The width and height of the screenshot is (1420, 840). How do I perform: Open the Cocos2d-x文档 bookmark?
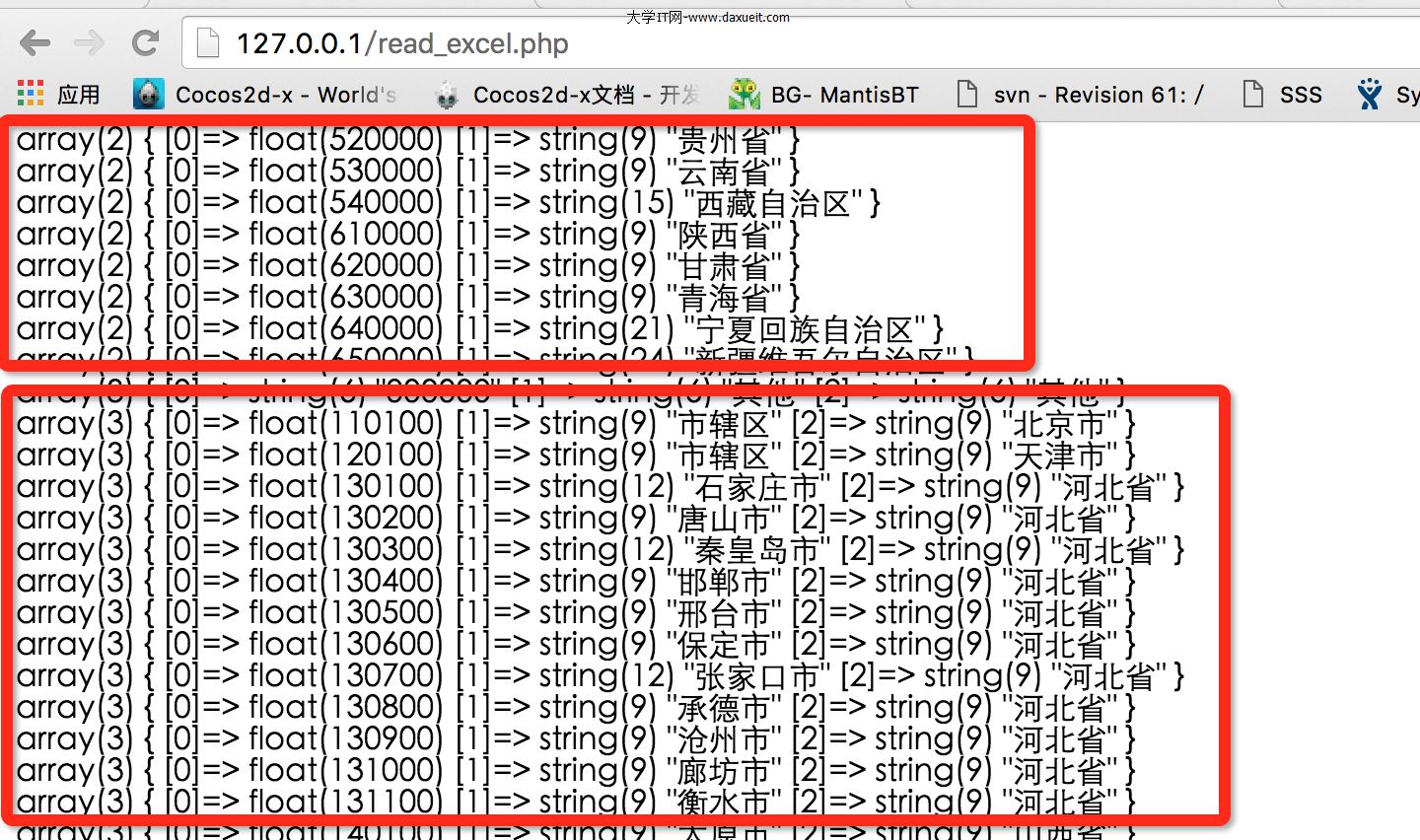tap(566, 95)
